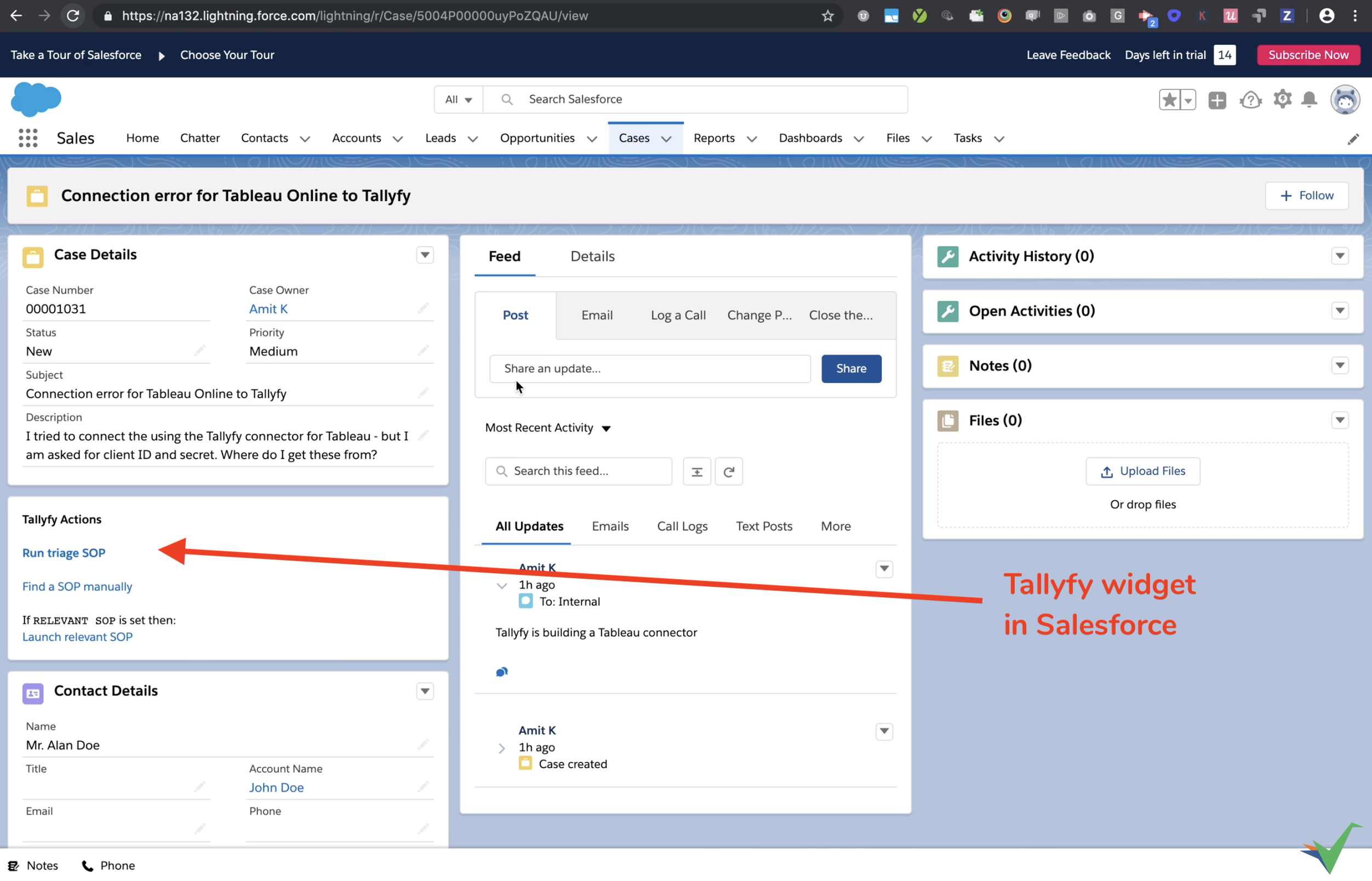Click the Upload Files button
The image size is (1372, 881).
pos(1142,471)
